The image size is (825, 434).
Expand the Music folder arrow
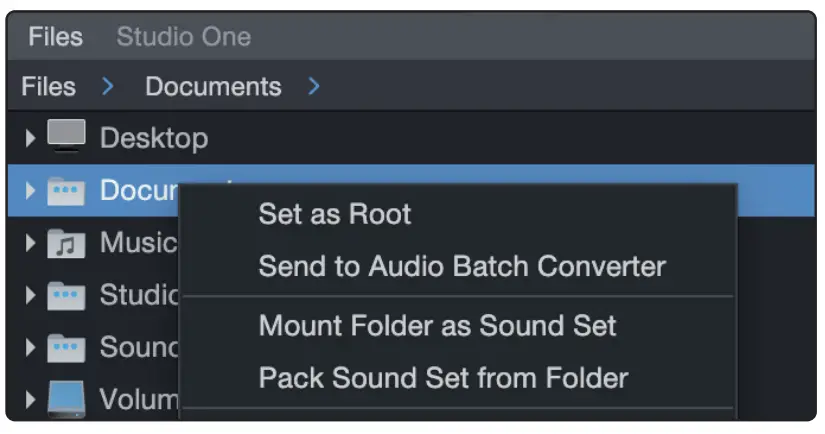pos(31,244)
